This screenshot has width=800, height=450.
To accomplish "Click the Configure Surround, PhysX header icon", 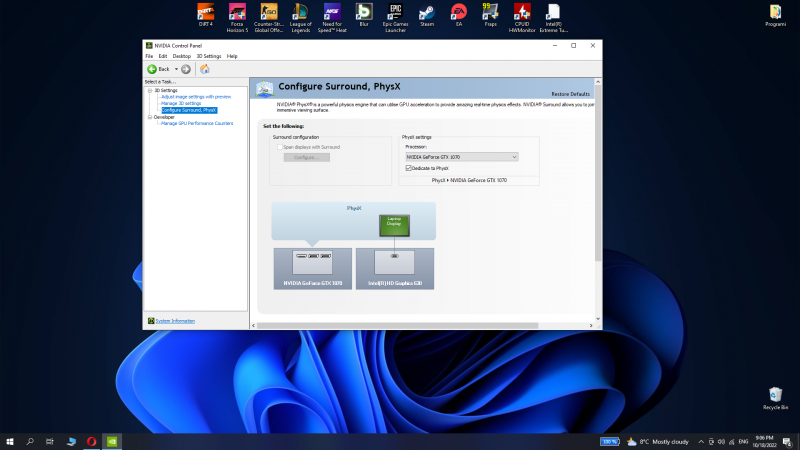I will tap(265, 88).
